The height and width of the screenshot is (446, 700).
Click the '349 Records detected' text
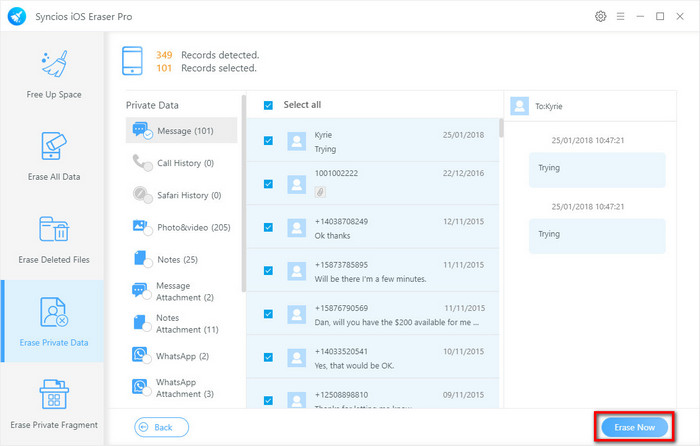pos(208,55)
